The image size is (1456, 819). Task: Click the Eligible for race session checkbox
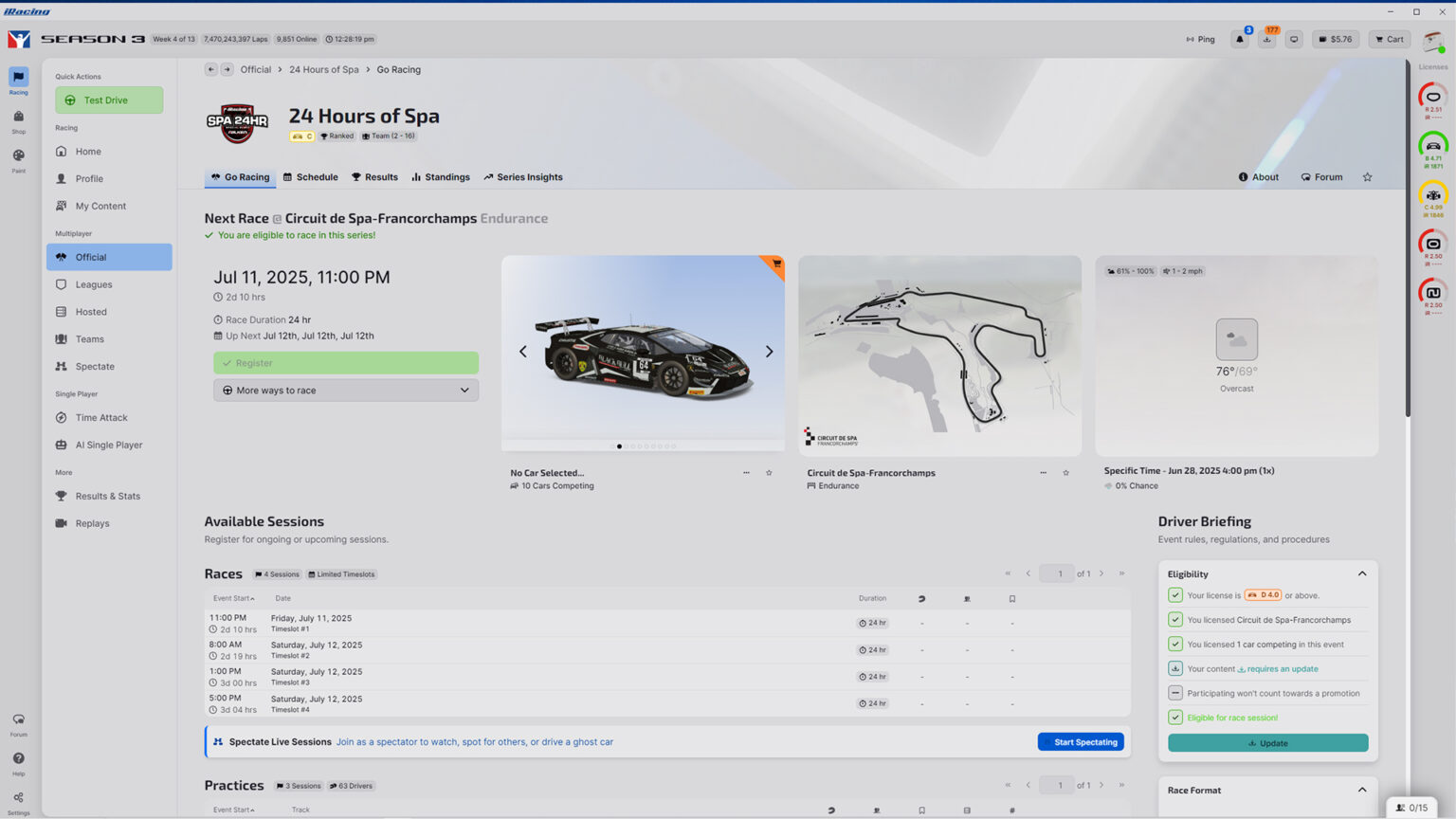pyautogui.click(x=1175, y=718)
